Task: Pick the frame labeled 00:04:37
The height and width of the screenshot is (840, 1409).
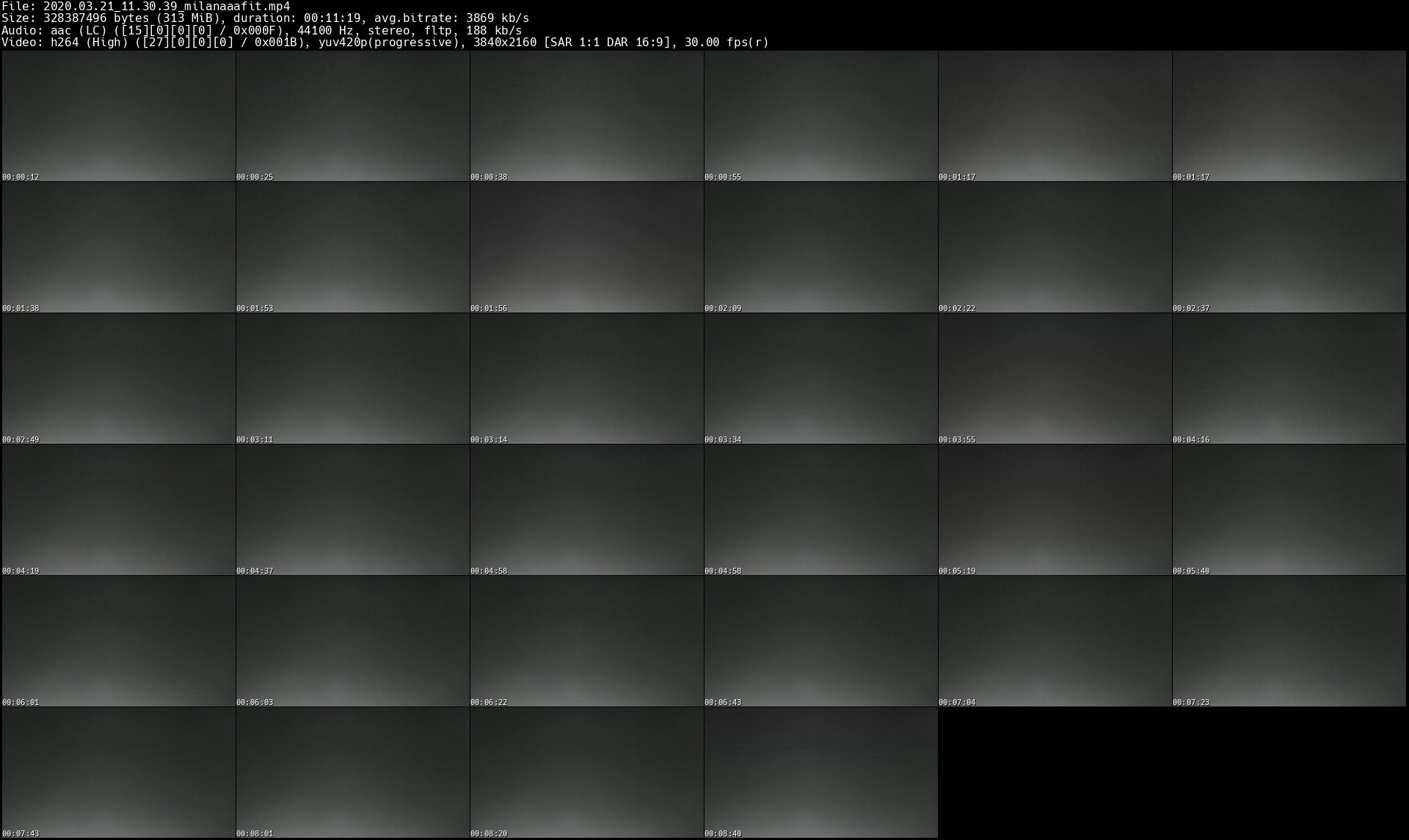Action: pos(353,510)
